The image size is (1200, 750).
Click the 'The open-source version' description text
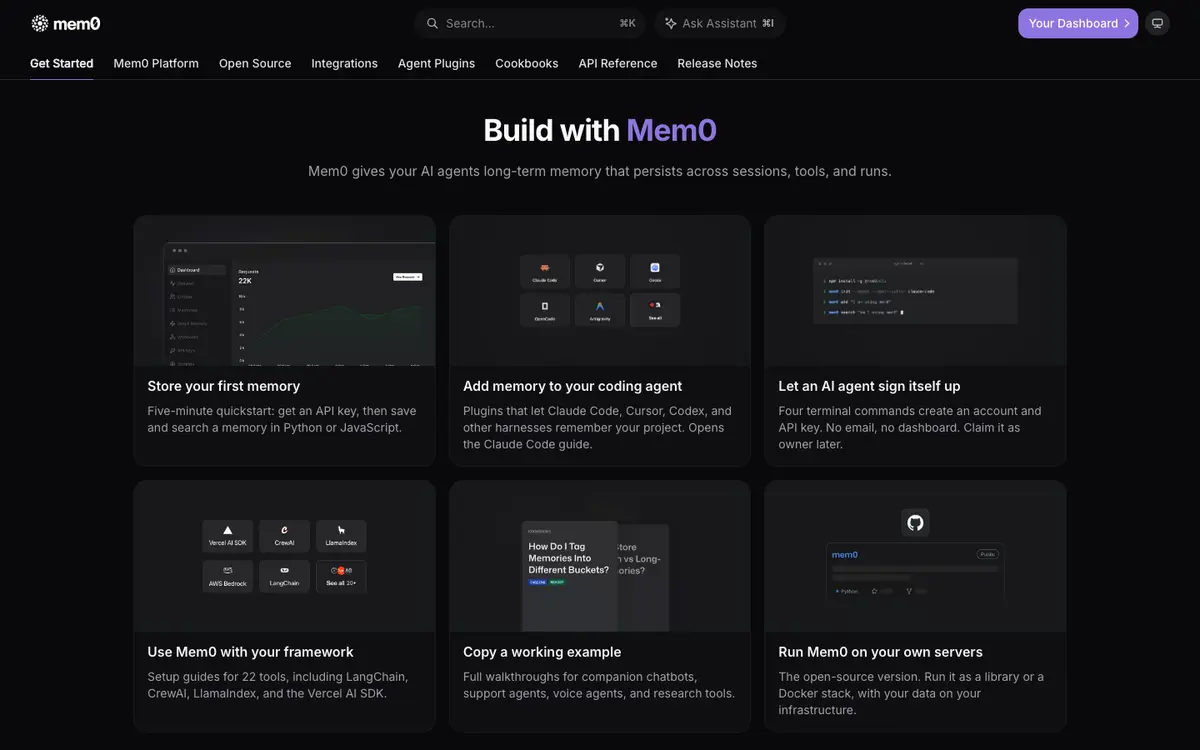coord(911,693)
